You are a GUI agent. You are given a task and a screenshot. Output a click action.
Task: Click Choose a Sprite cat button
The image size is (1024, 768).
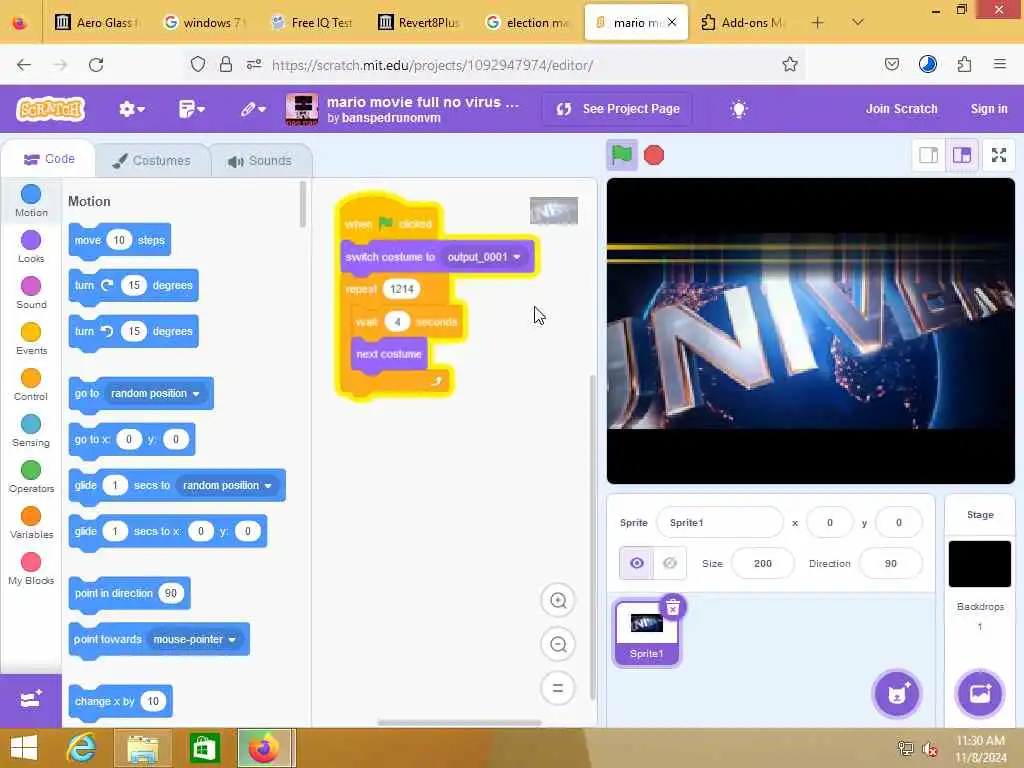coord(897,694)
